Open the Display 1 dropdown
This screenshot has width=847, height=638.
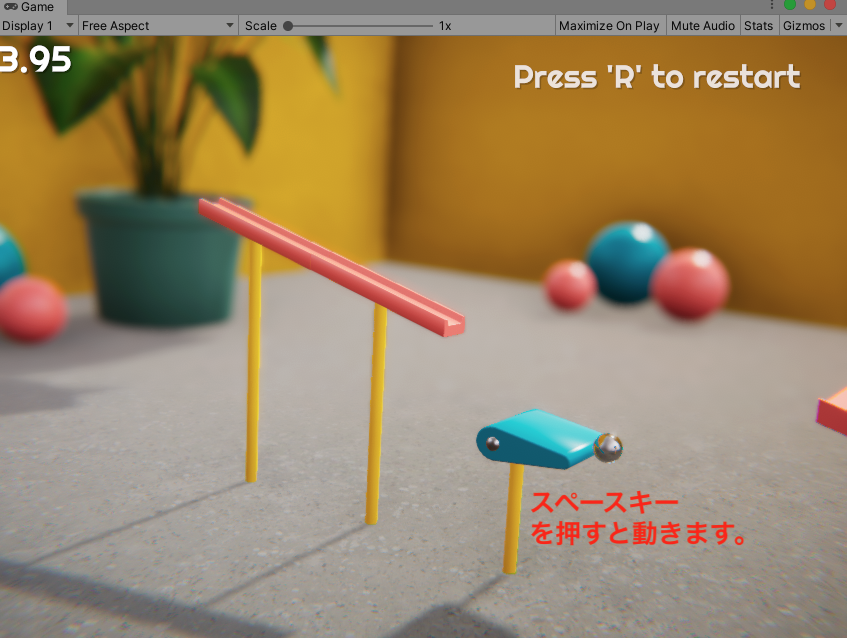click(x=39, y=26)
